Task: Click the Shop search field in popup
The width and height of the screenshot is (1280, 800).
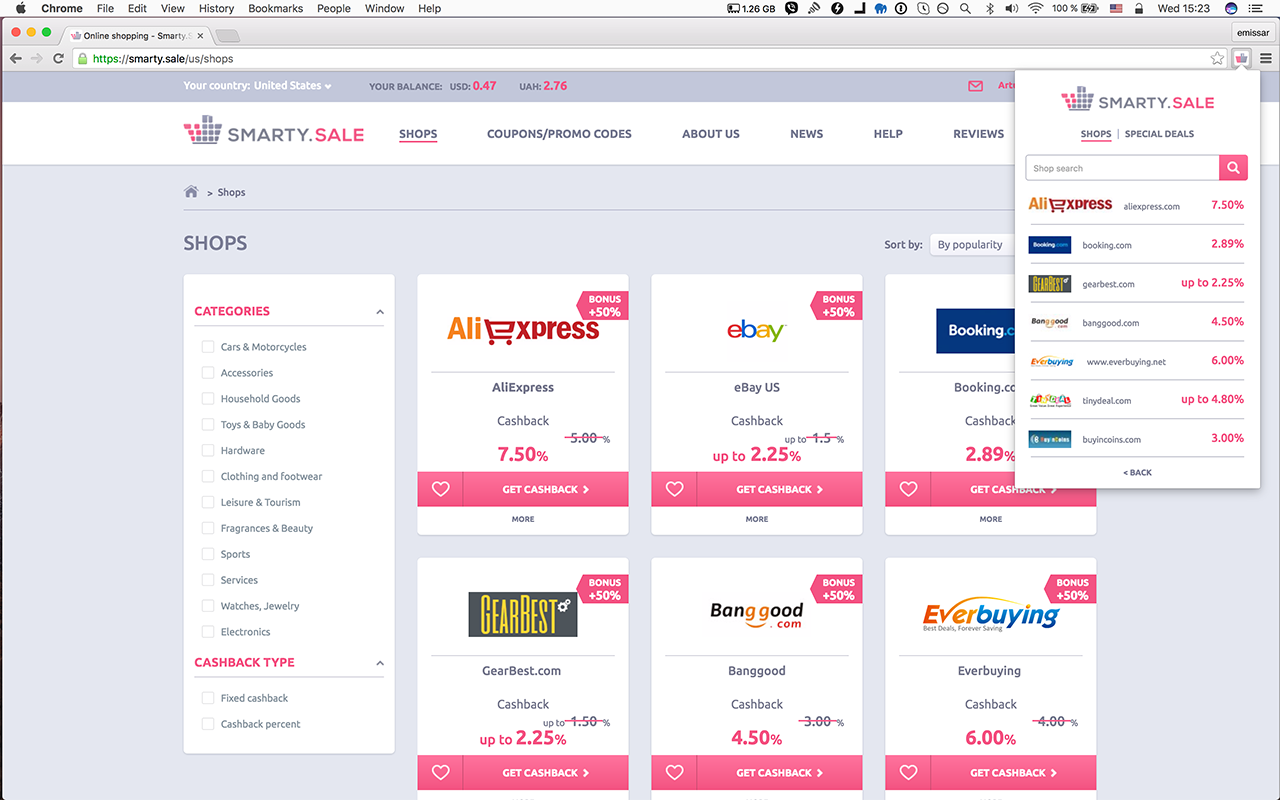Action: tap(1122, 168)
